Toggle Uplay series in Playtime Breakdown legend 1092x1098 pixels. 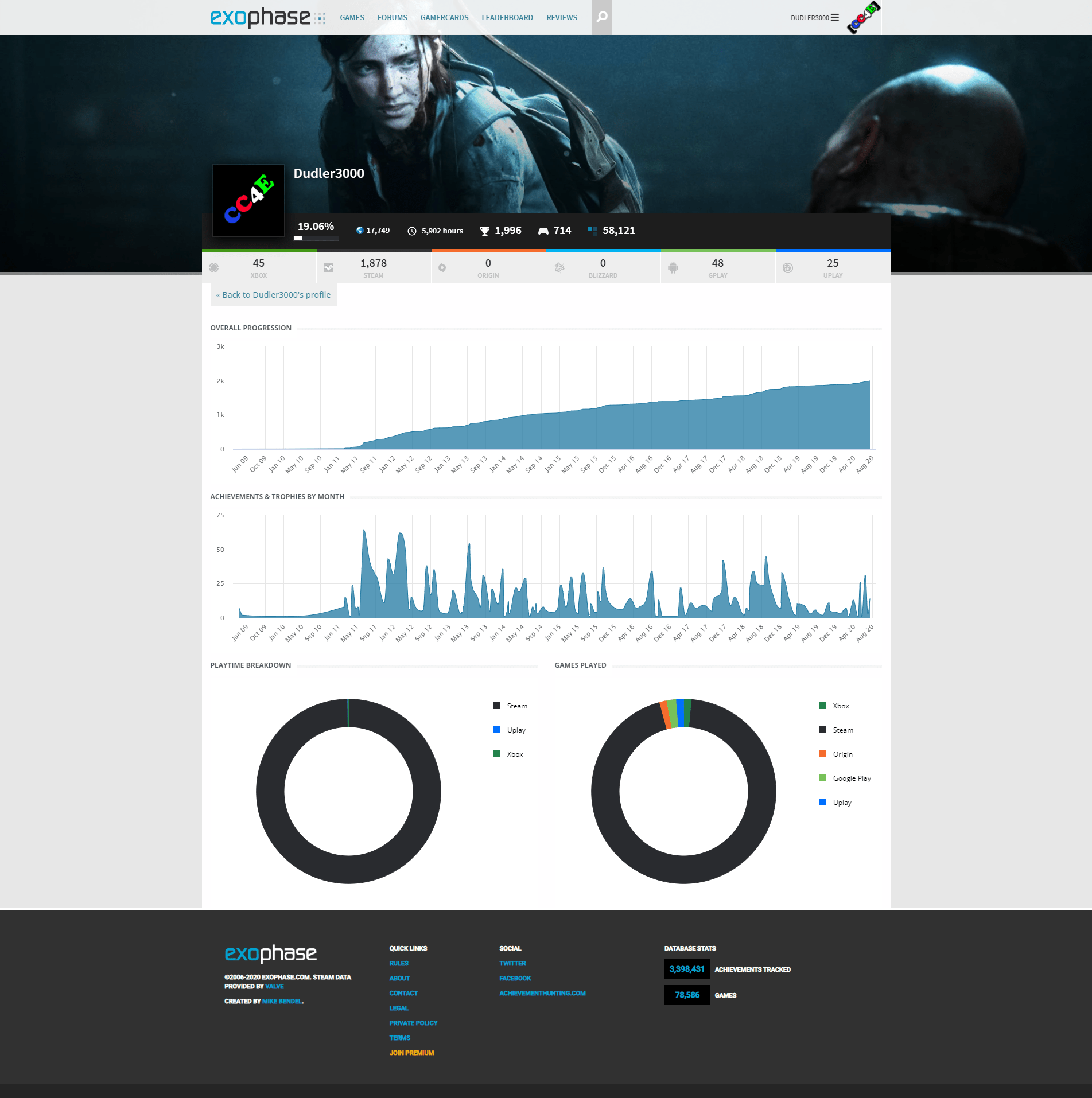pos(510,730)
